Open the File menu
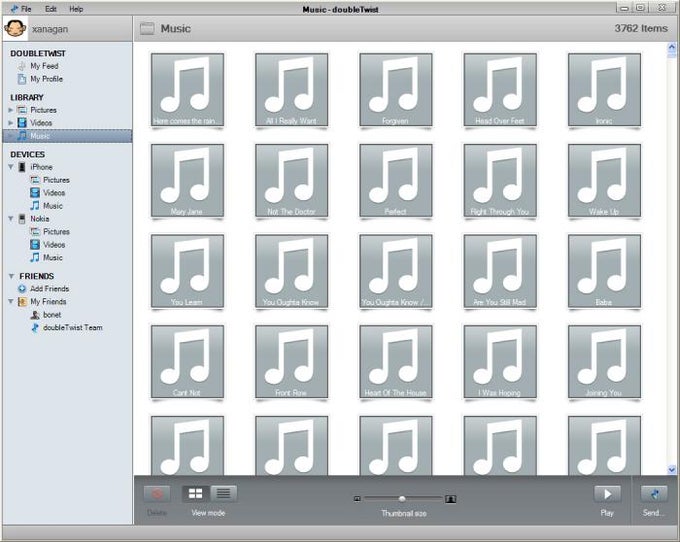 (26, 9)
